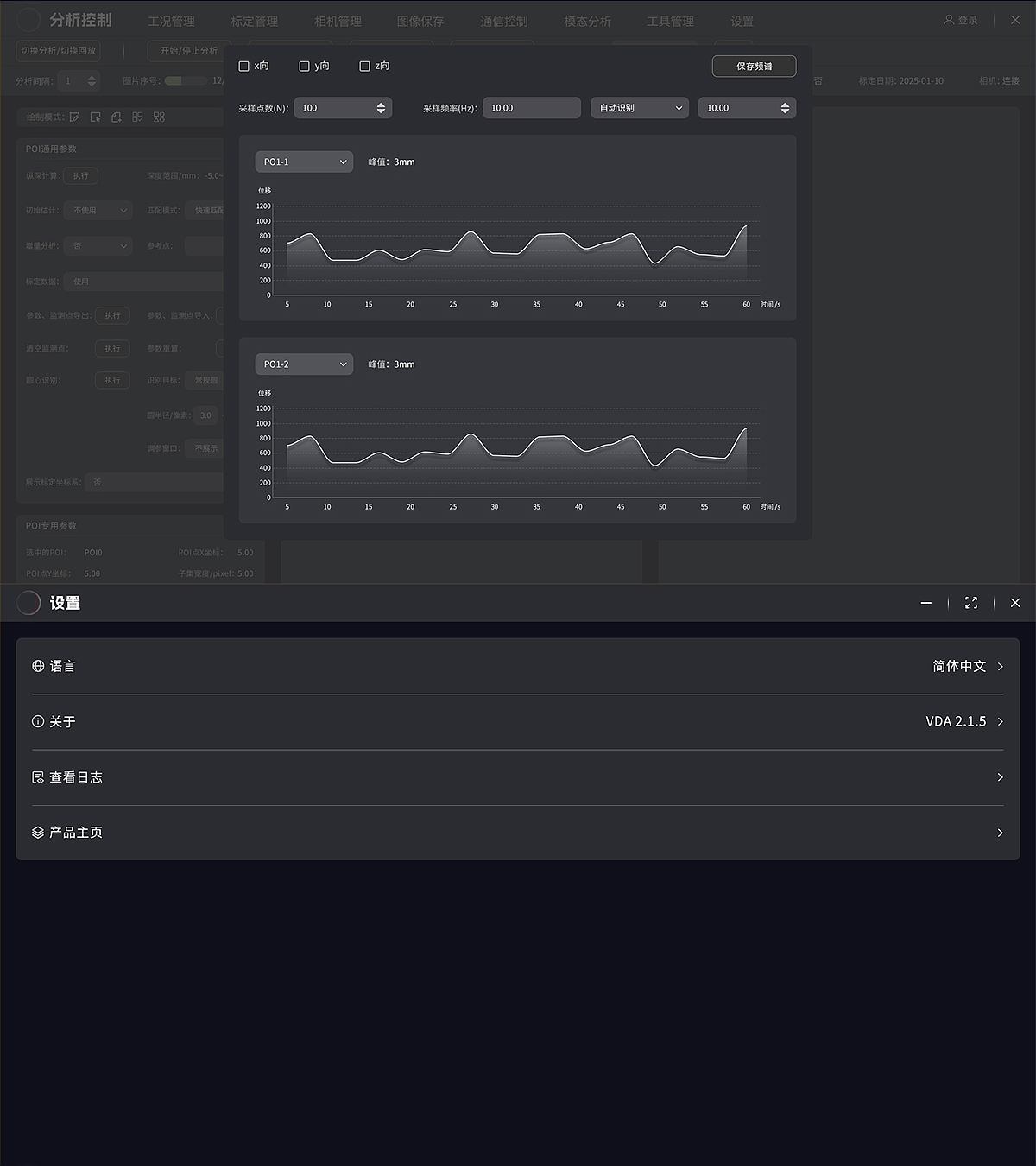
Task: Expand the 语言 简体中文 chevron
Action: [x=1001, y=666]
